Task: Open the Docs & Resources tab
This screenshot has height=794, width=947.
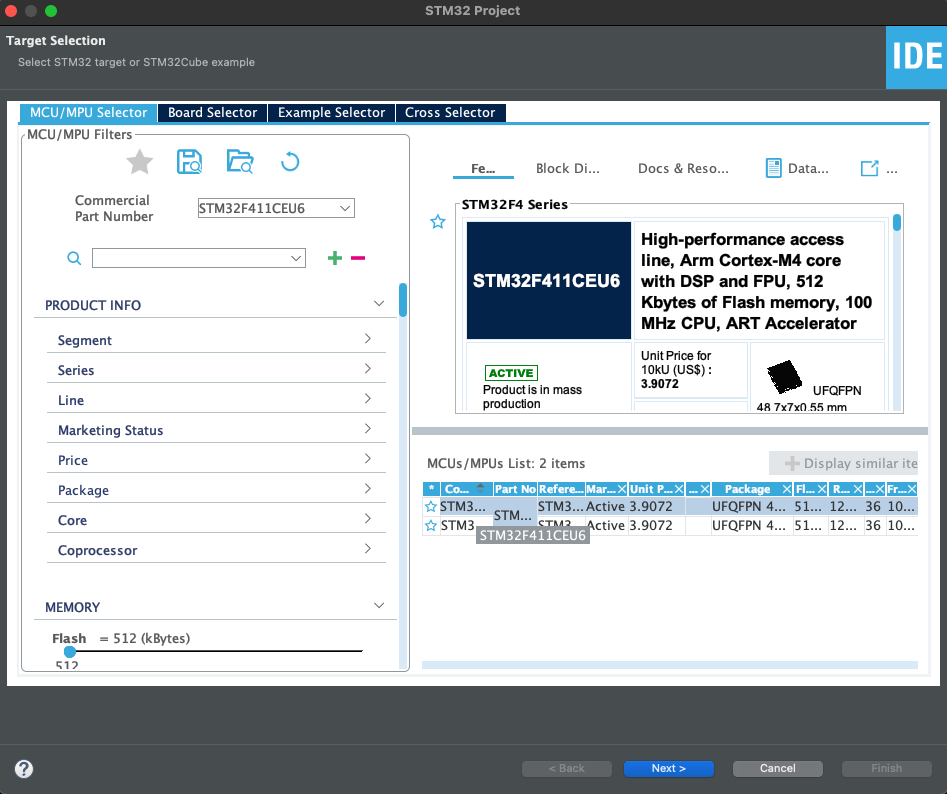Action: coord(683,168)
